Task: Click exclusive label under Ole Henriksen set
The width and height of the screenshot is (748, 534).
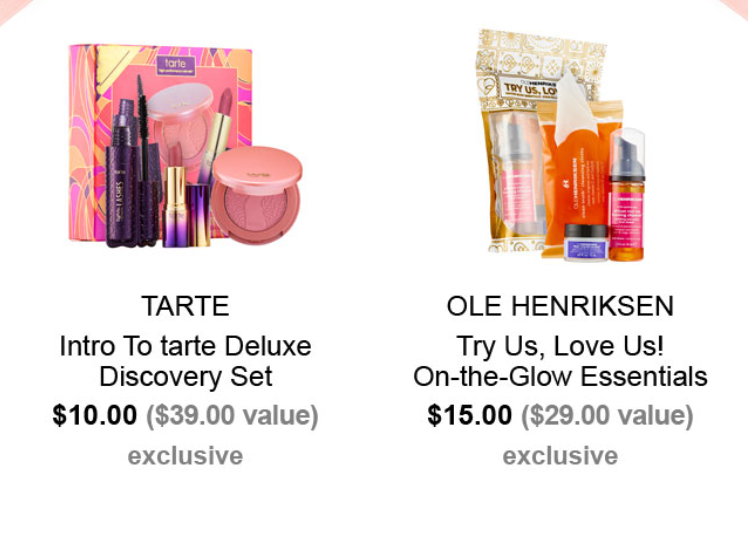Action: pos(560,456)
